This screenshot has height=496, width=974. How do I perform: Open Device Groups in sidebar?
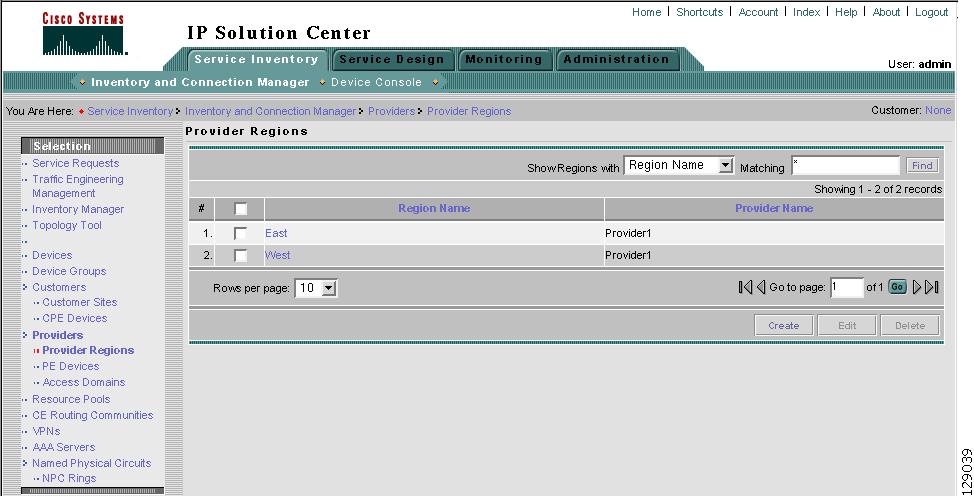pos(69,271)
